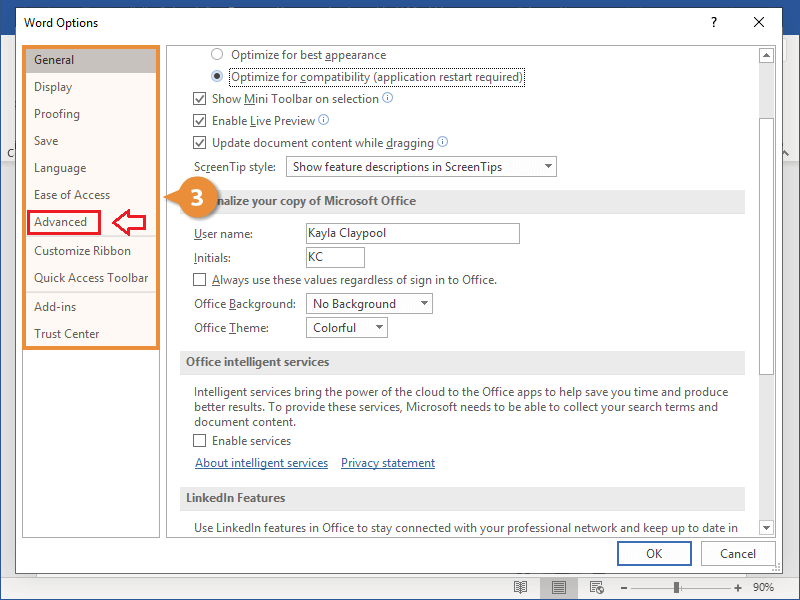
Task: Open the Trust Center category
Action: pos(91,334)
